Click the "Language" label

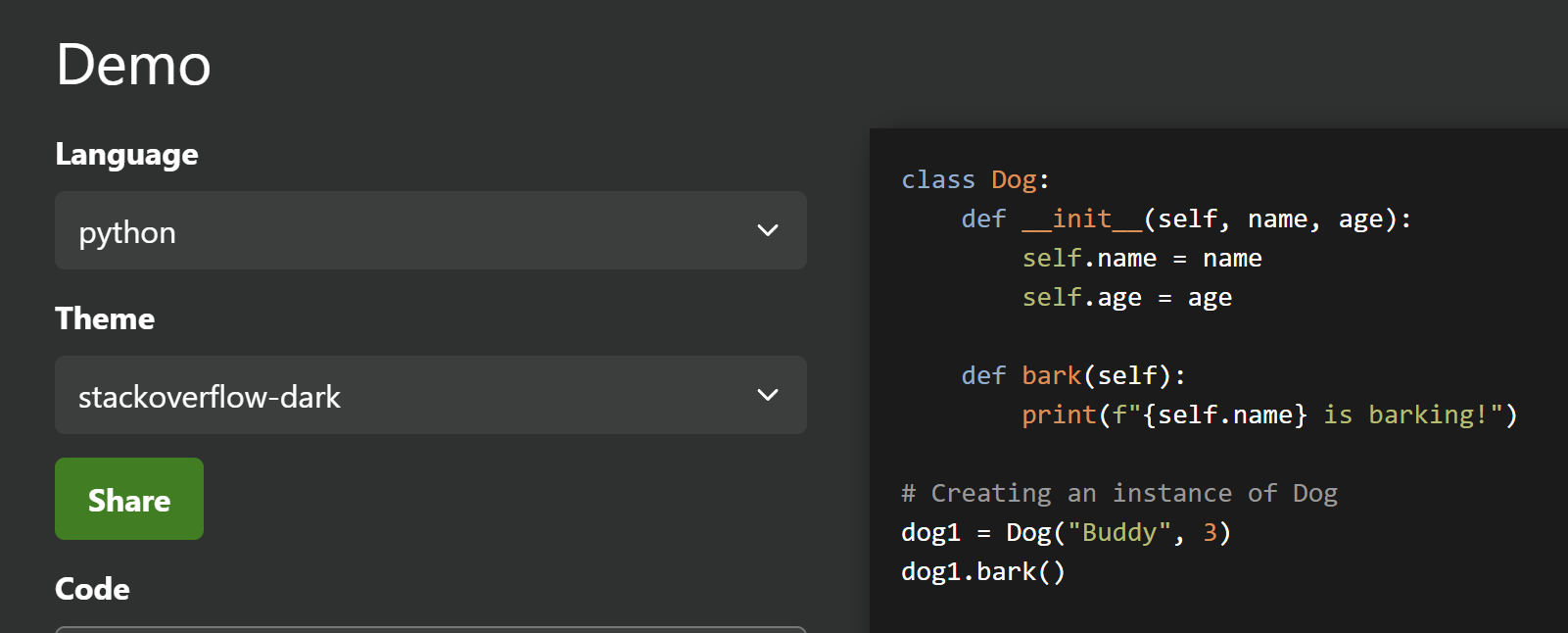click(x=126, y=155)
